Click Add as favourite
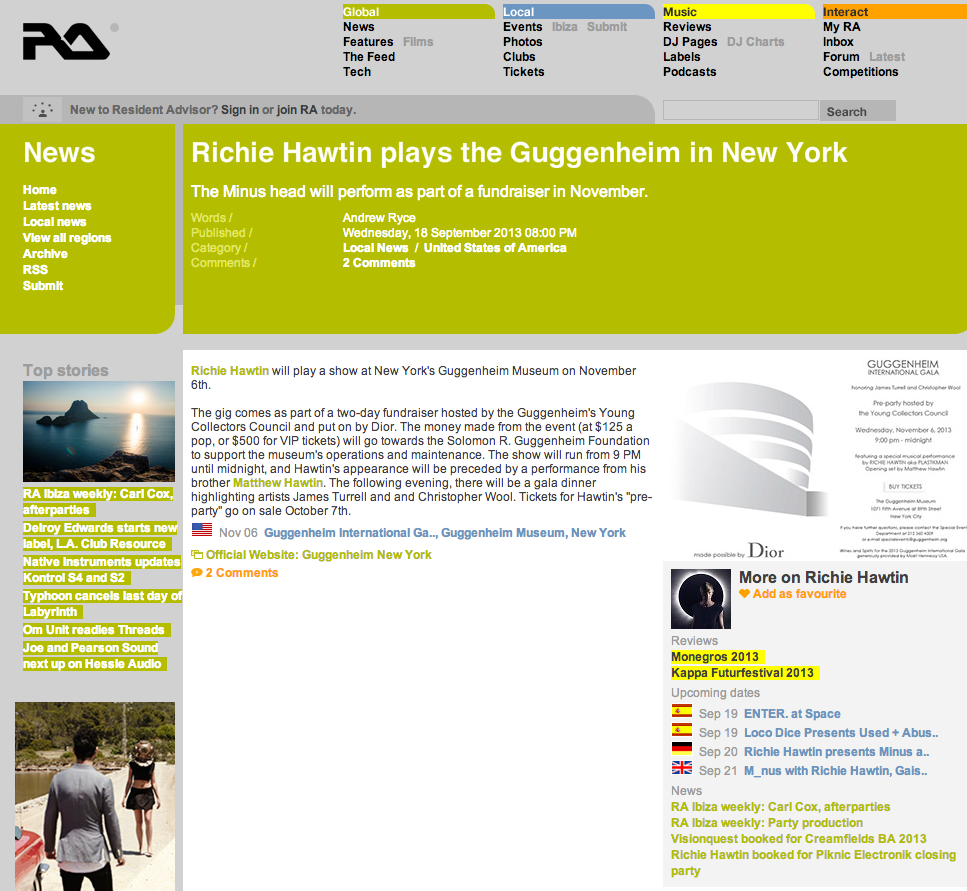967x891 pixels. pos(799,594)
